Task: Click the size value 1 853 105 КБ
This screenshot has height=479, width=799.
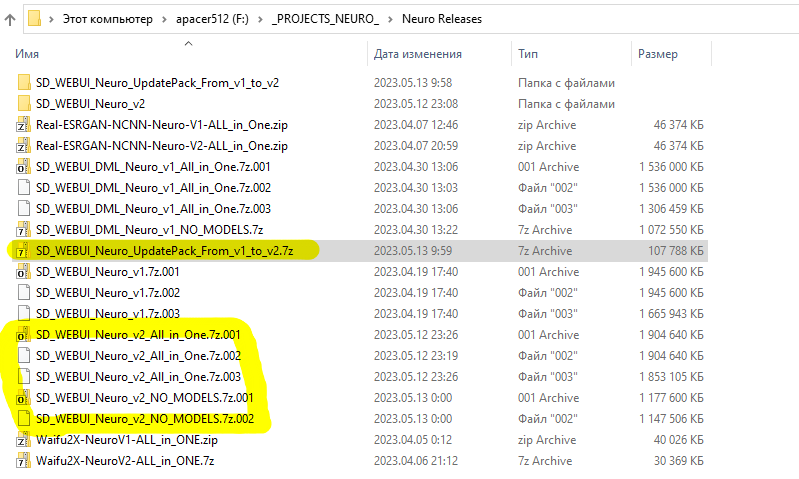Action: [x=672, y=377]
